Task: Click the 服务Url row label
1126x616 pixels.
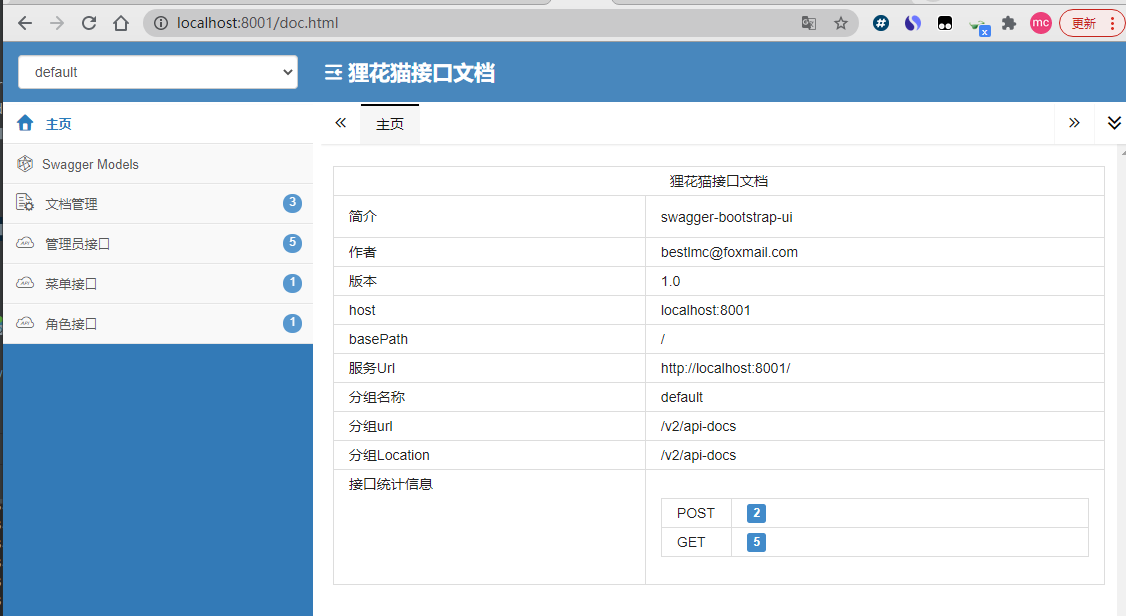Action: pos(372,368)
